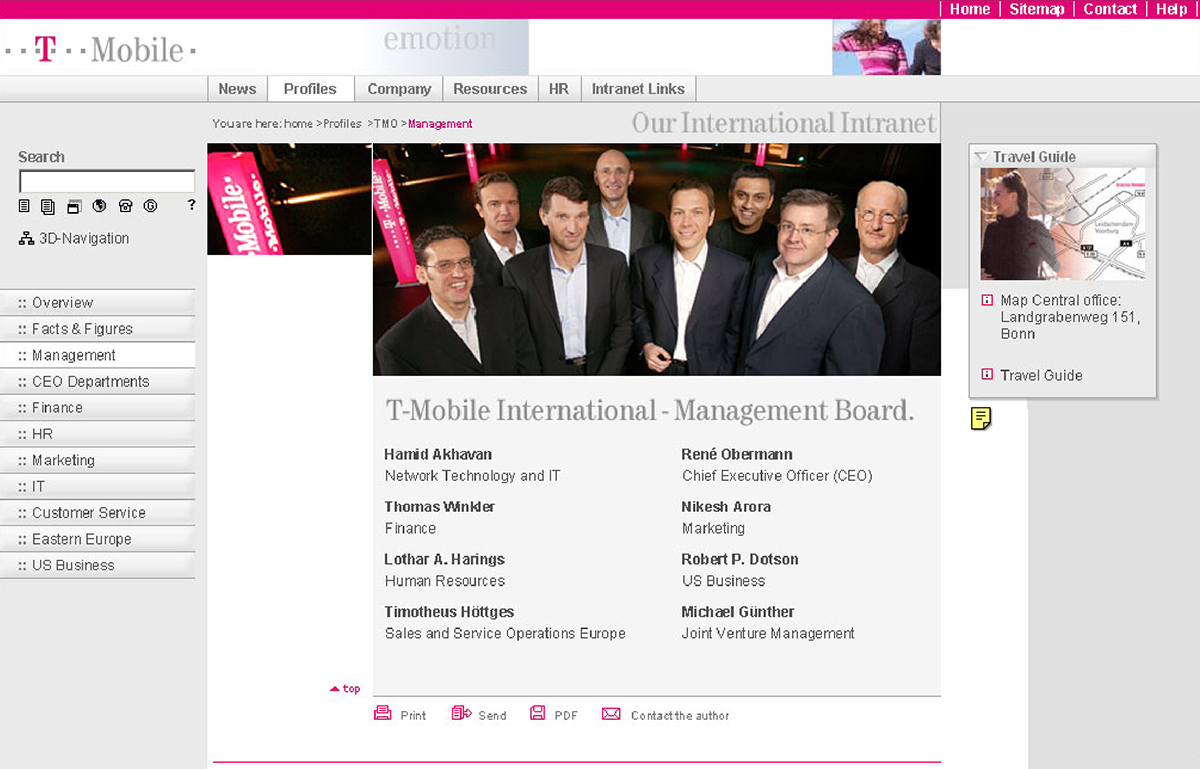1200x769 pixels.
Task: Open the PDF export icon
Action: coord(537,714)
